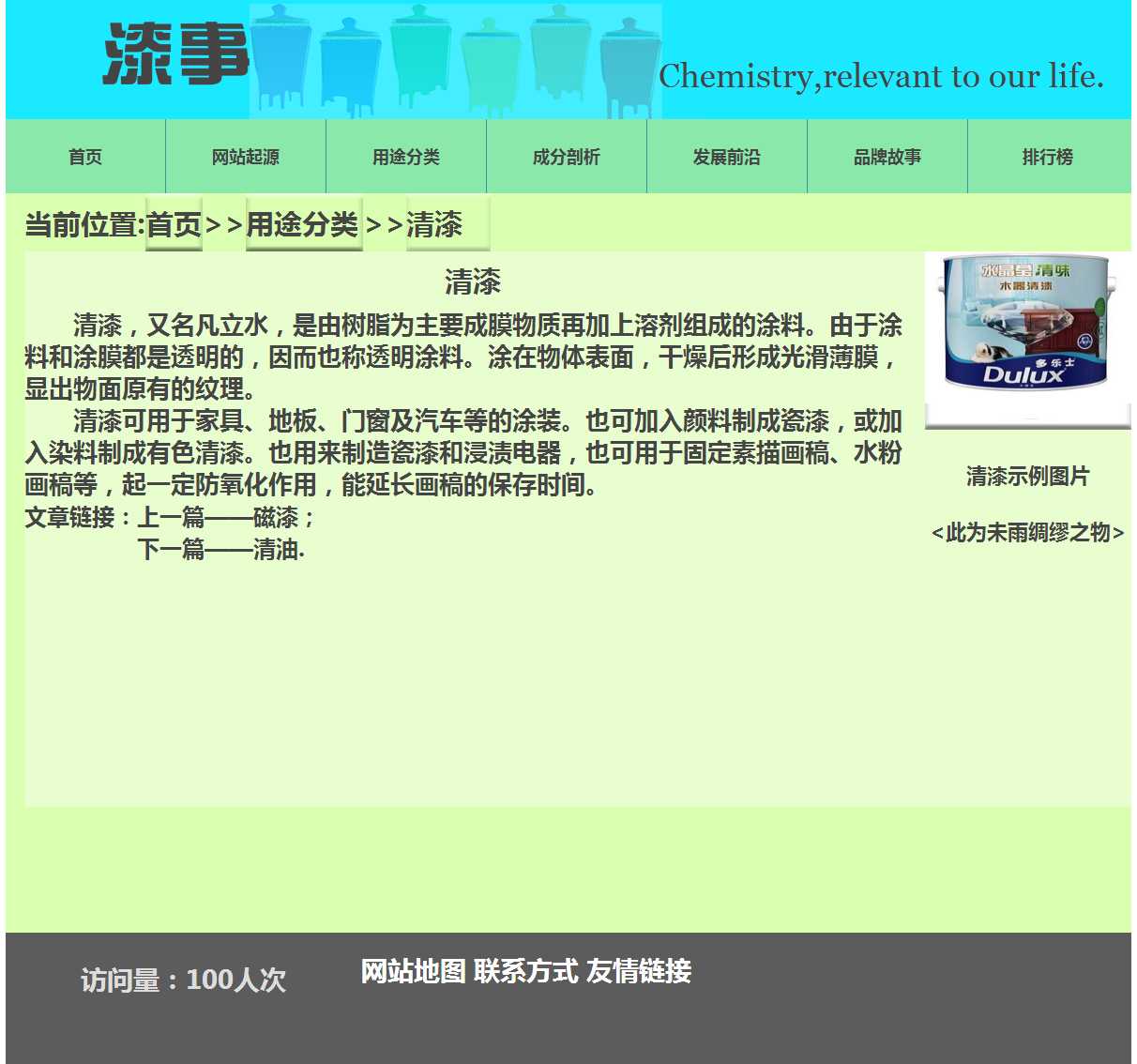Select the 品牌故事 navigation item
The height and width of the screenshot is (1064, 1137).
(x=887, y=157)
